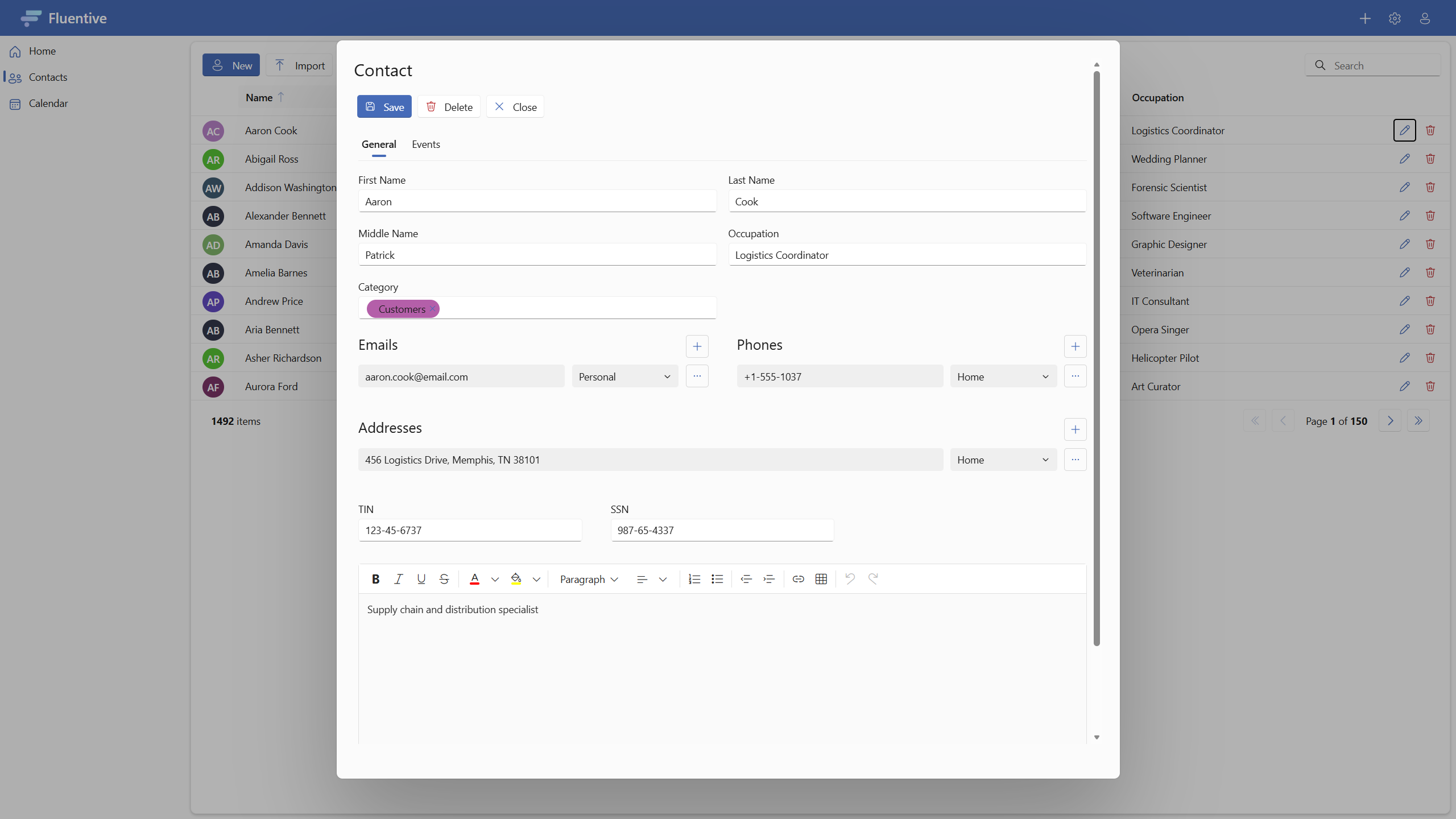1456x819 pixels.
Task: Open the Paragraph style dropdown
Action: point(589,579)
